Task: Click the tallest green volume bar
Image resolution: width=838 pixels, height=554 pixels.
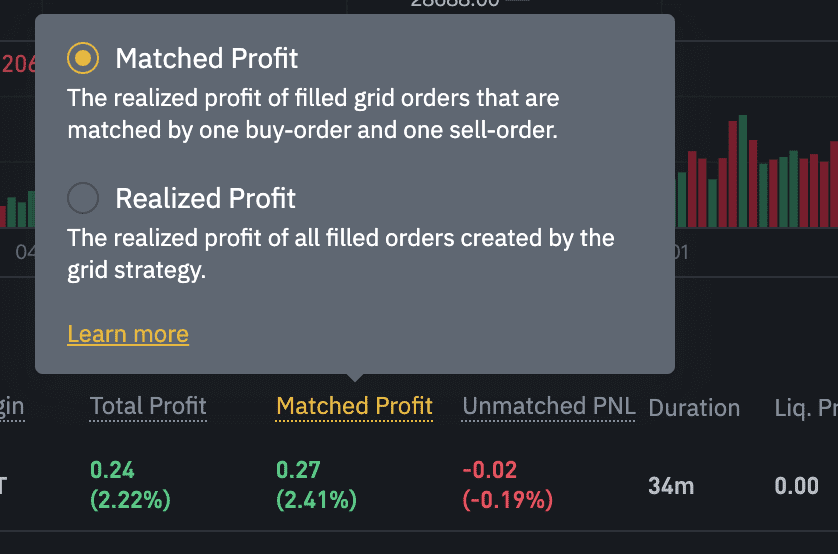Action: coord(743,171)
